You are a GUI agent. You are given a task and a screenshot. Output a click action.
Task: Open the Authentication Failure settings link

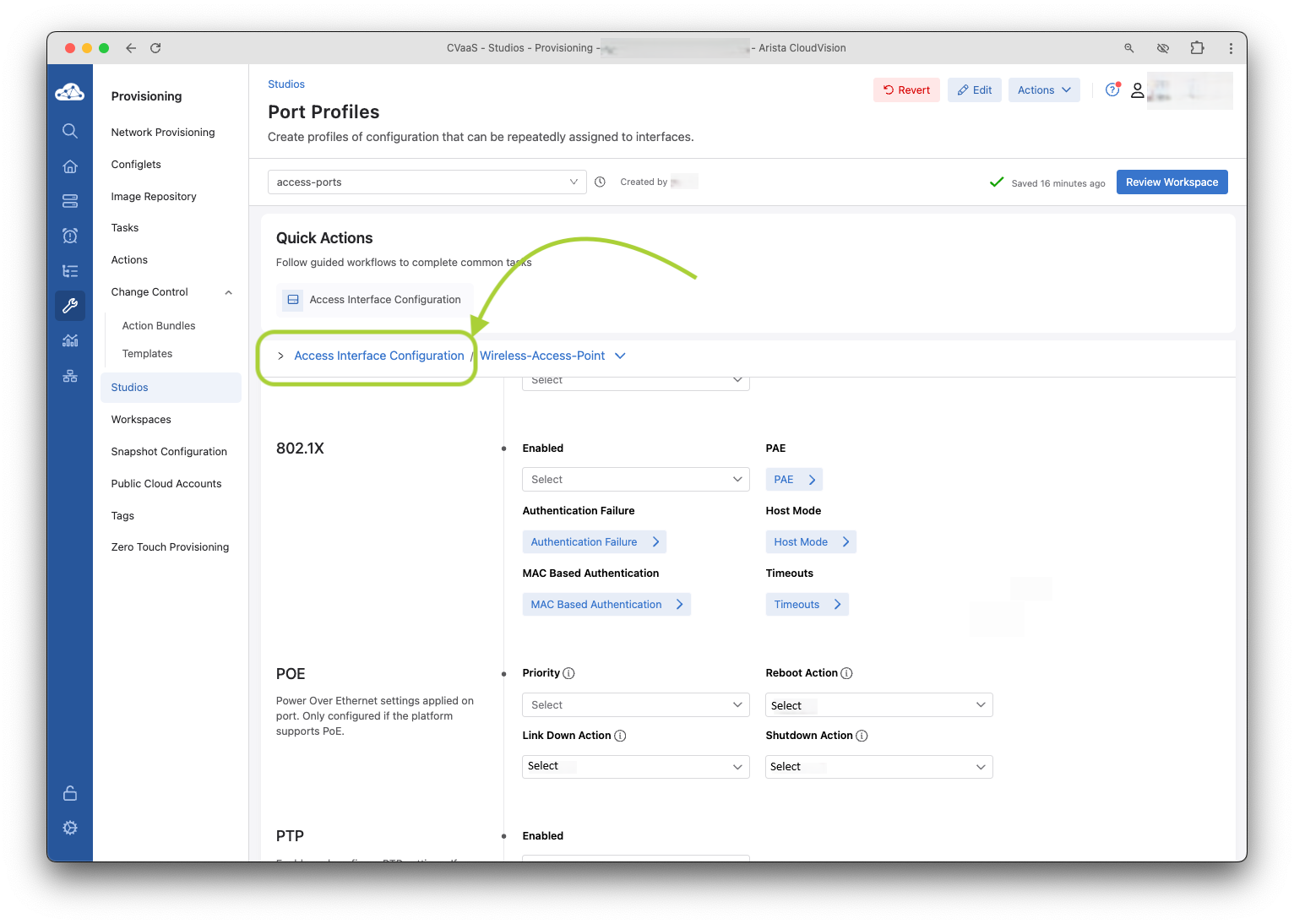pos(594,542)
